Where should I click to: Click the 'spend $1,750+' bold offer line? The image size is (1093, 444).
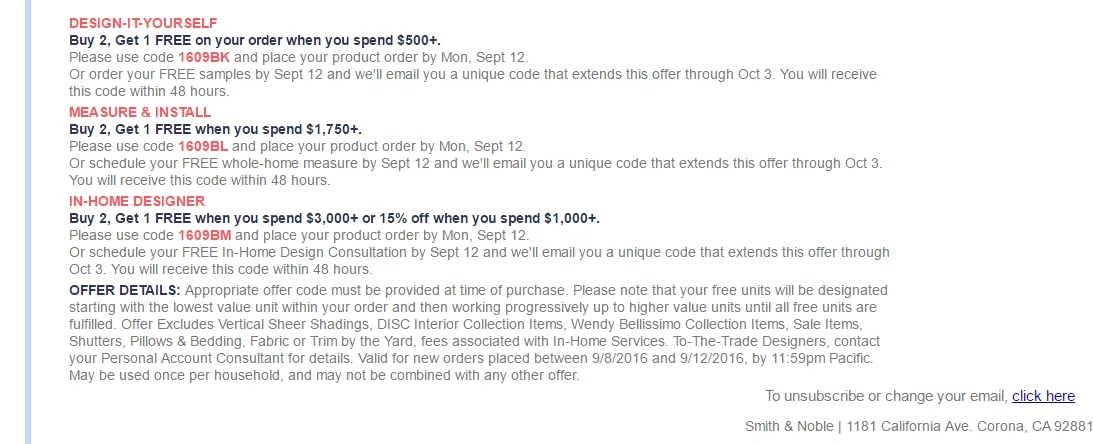(215, 130)
